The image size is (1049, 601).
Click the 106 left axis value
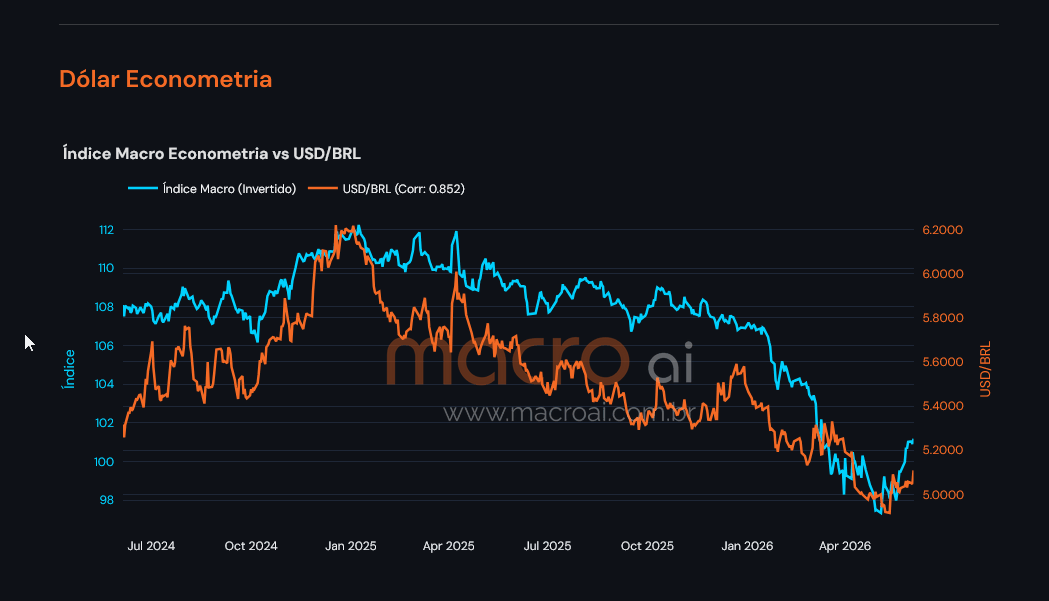click(x=104, y=346)
